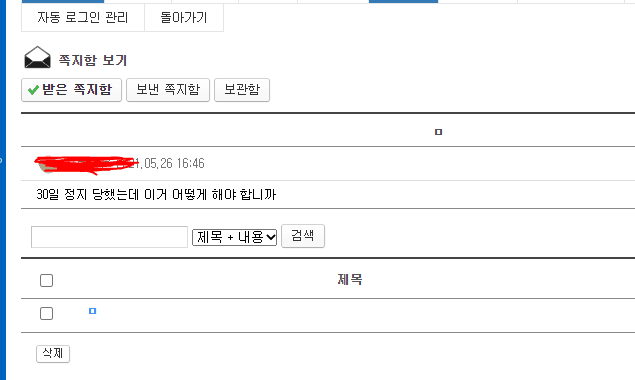Click the message text starting 30일 정지
The width and height of the screenshot is (635, 380).
(156, 194)
